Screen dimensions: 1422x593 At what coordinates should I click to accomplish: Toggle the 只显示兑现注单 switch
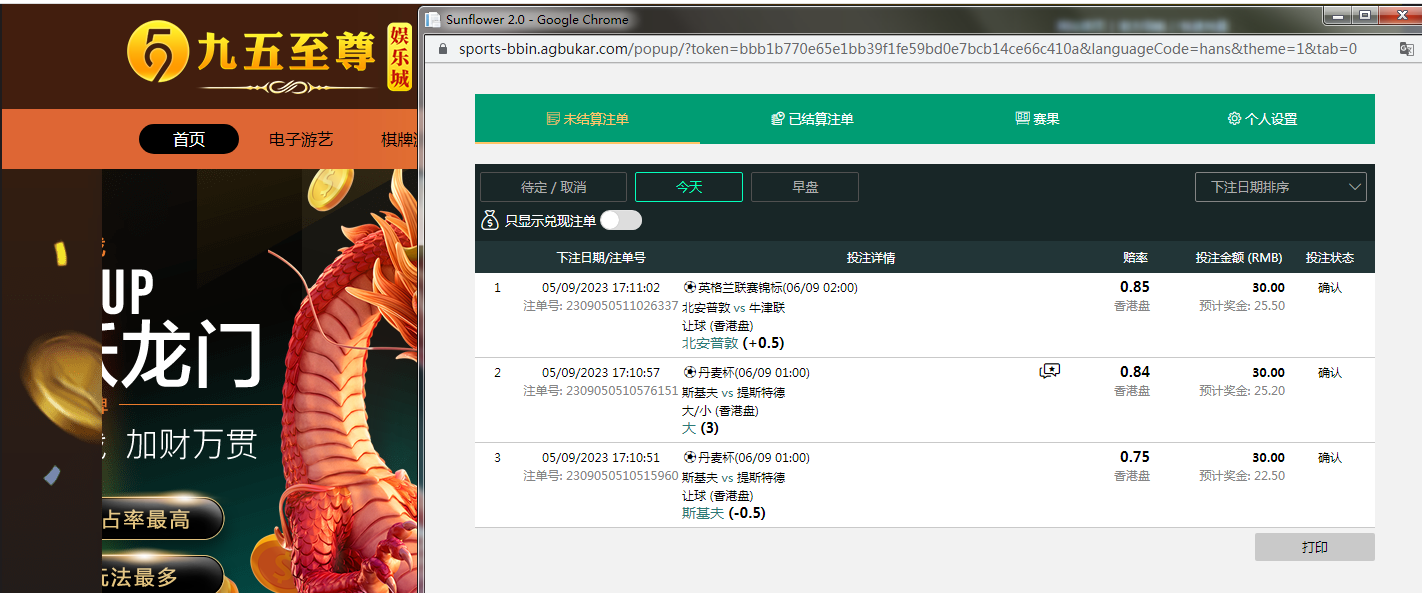621,221
